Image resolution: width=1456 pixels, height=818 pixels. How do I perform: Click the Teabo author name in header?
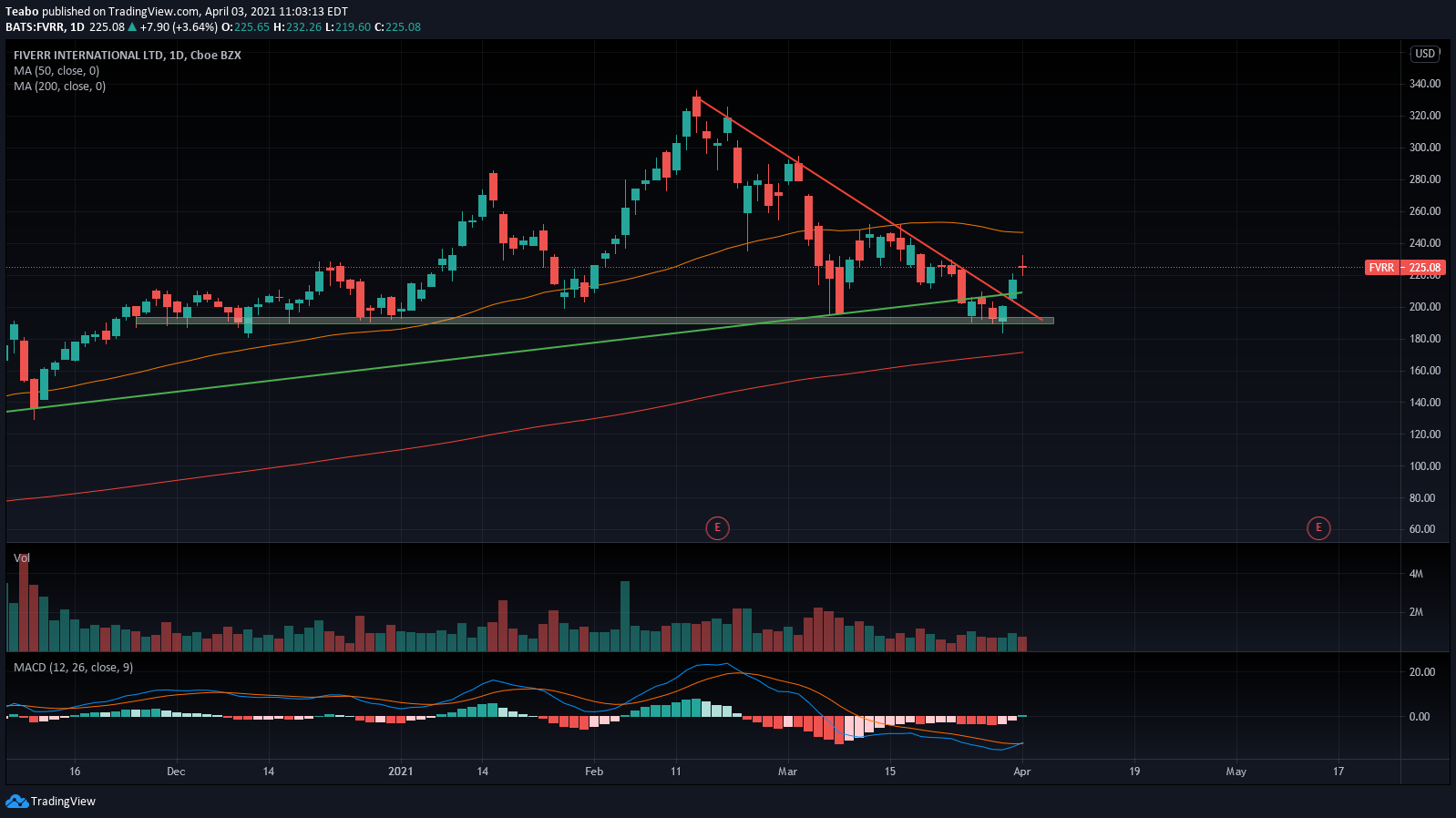tap(23, 12)
